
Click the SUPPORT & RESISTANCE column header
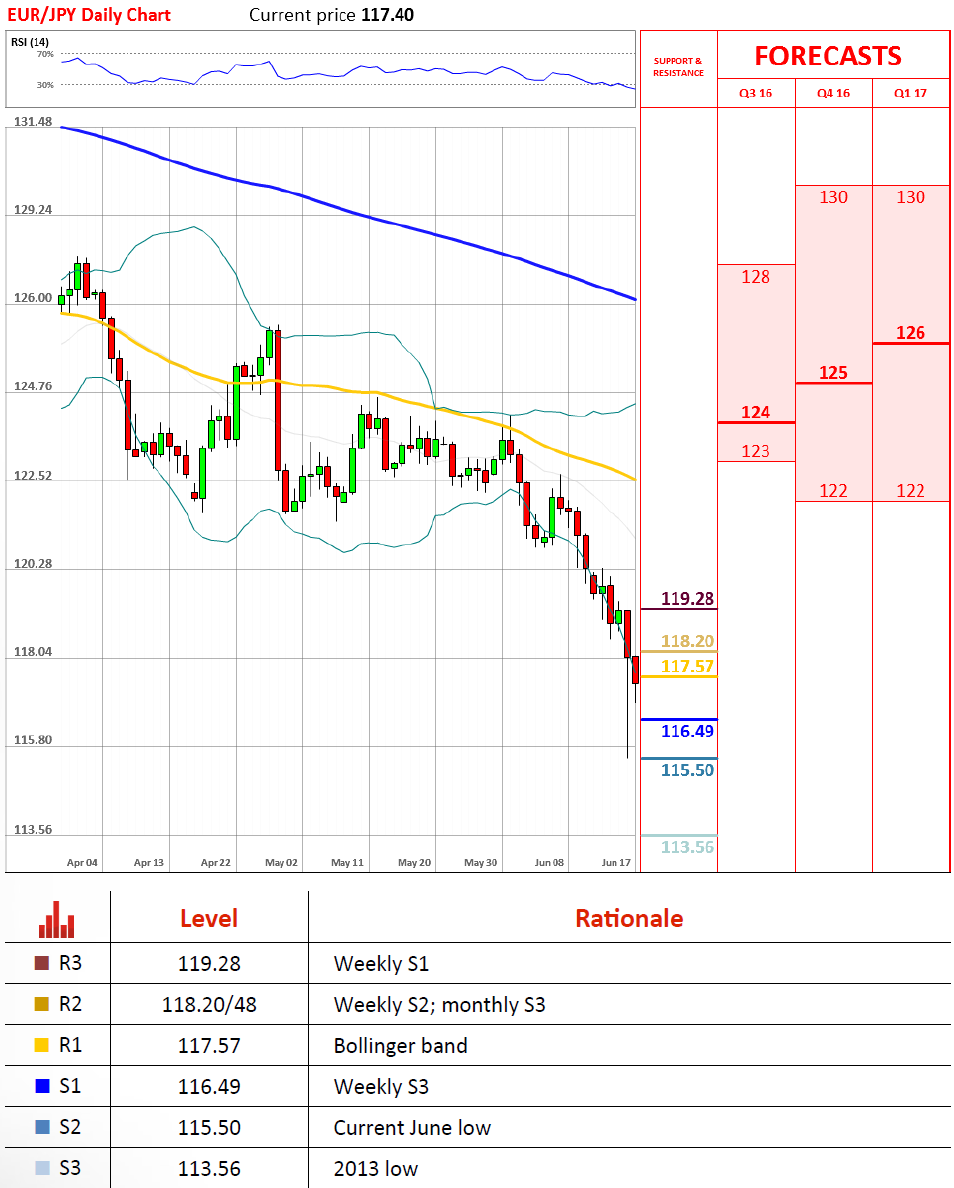tap(678, 67)
